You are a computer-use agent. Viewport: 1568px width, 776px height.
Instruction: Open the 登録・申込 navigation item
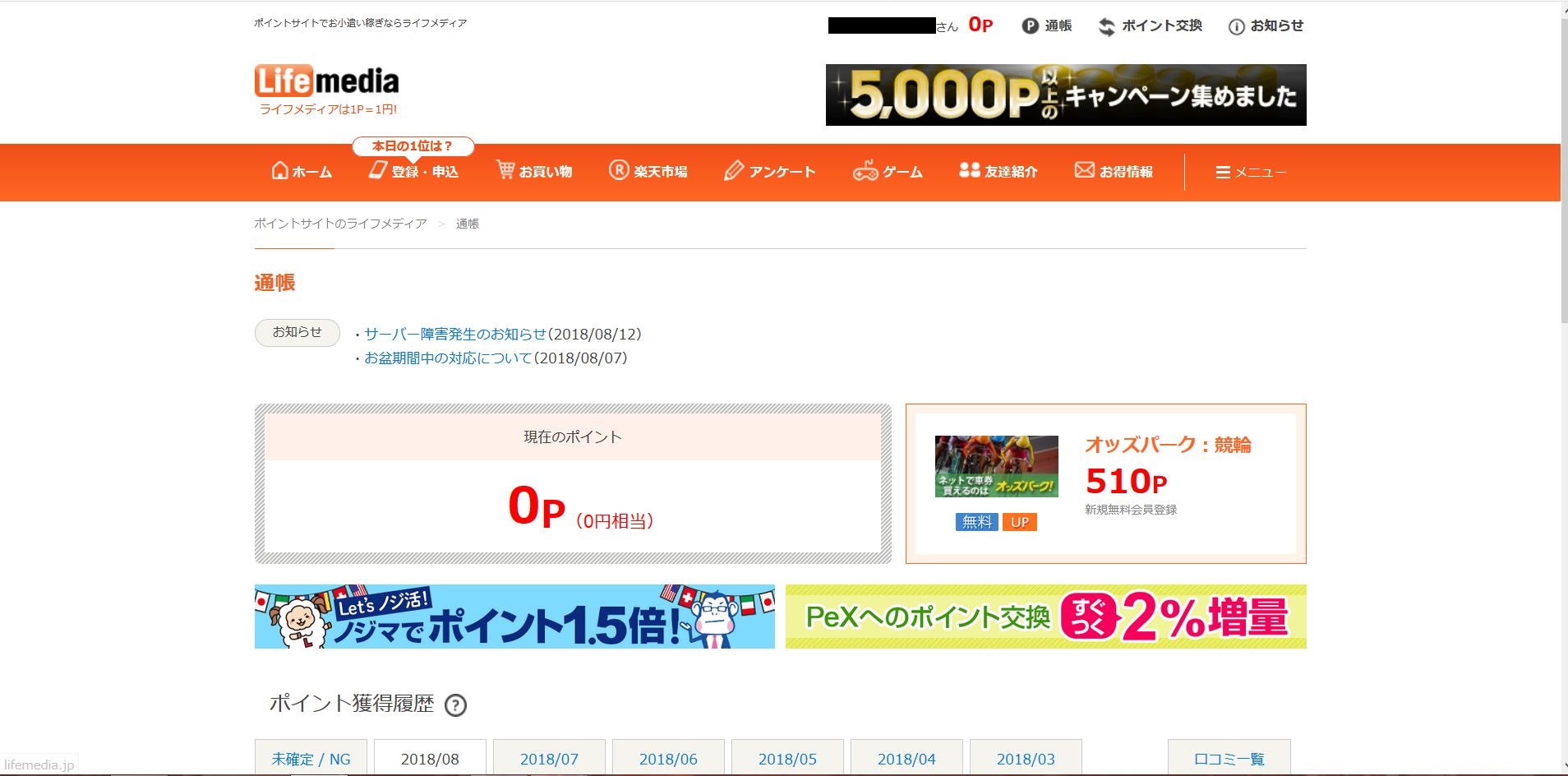pos(413,171)
